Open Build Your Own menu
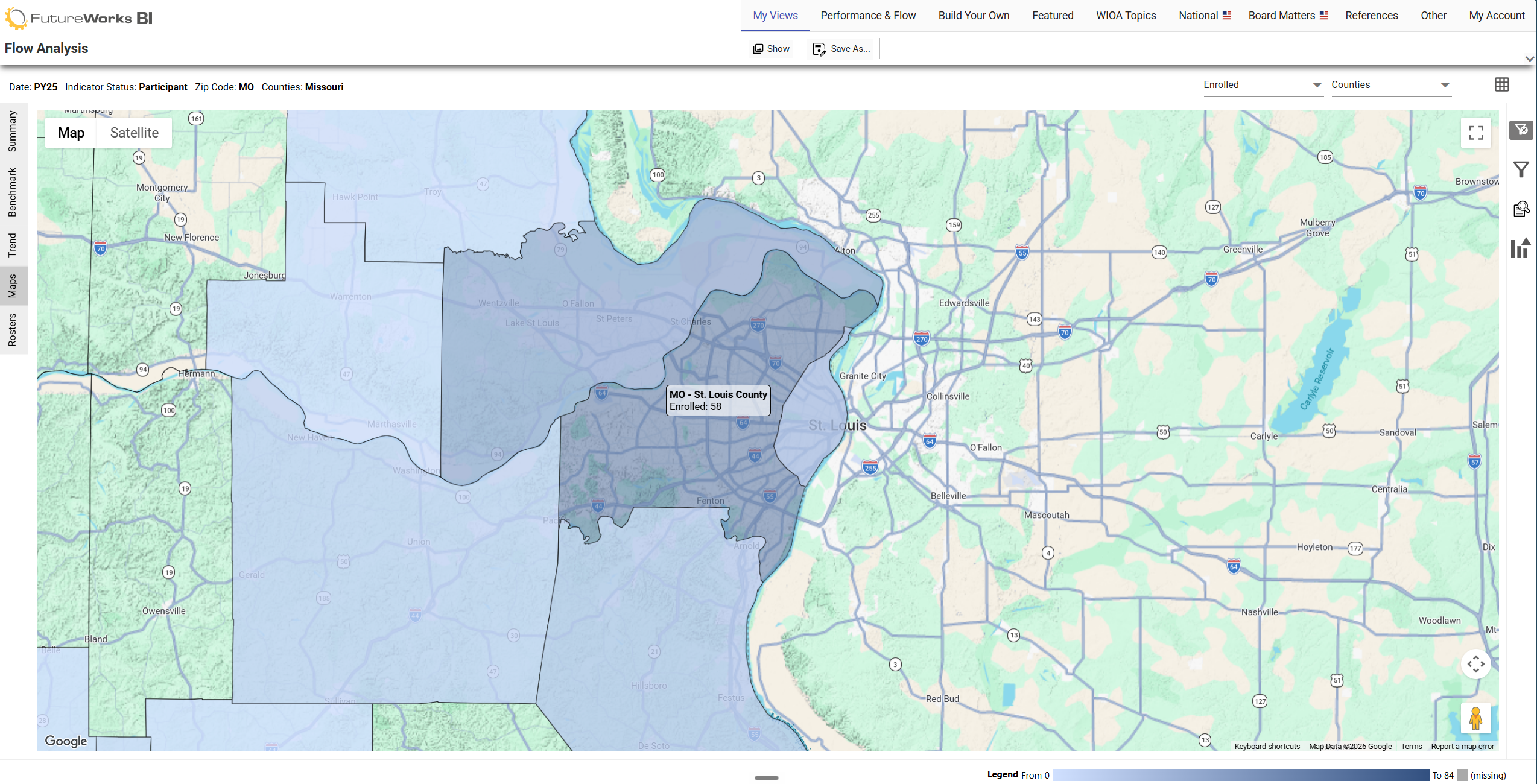 974,16
